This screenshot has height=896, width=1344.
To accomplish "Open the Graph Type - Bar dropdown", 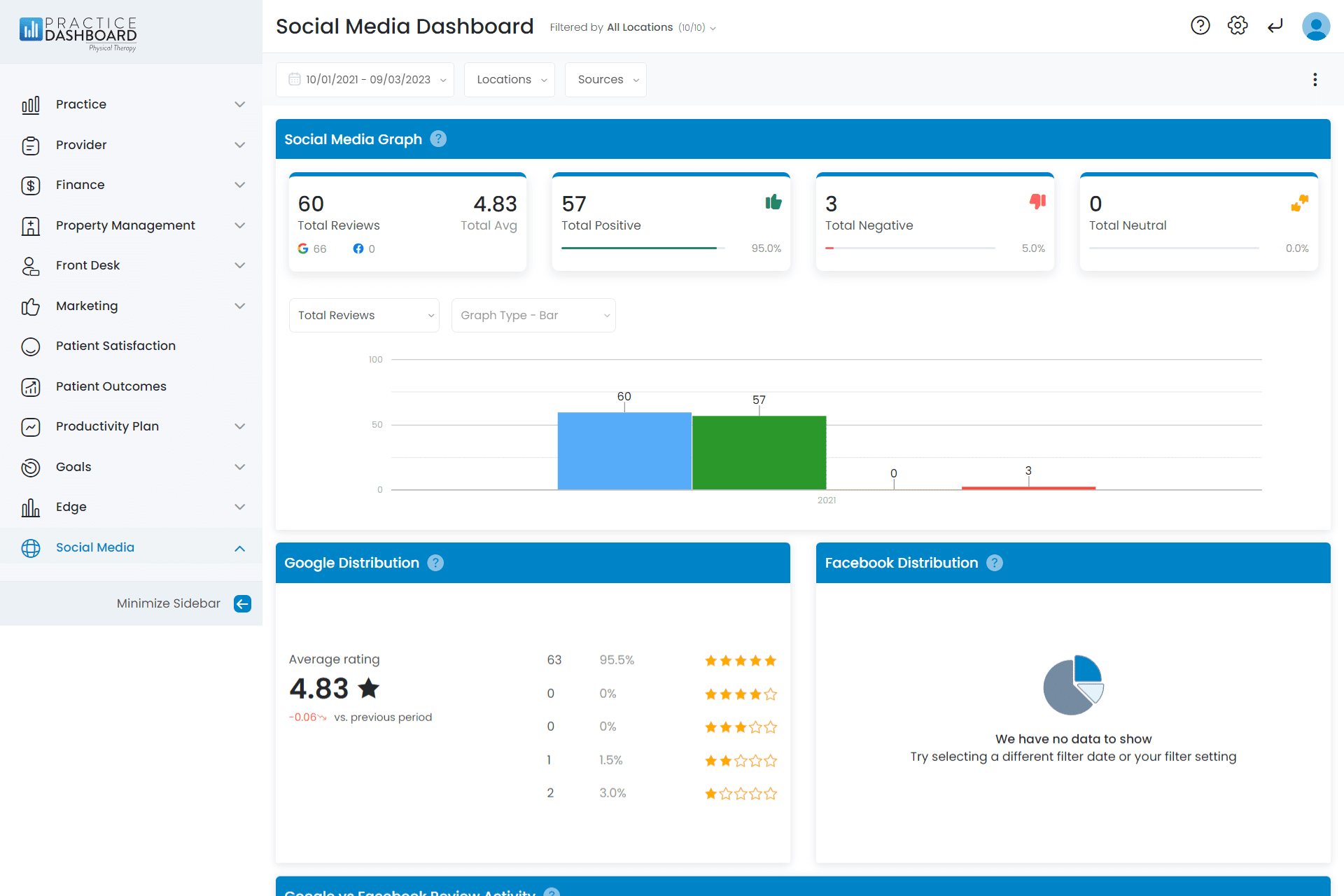I will point(533,315).
